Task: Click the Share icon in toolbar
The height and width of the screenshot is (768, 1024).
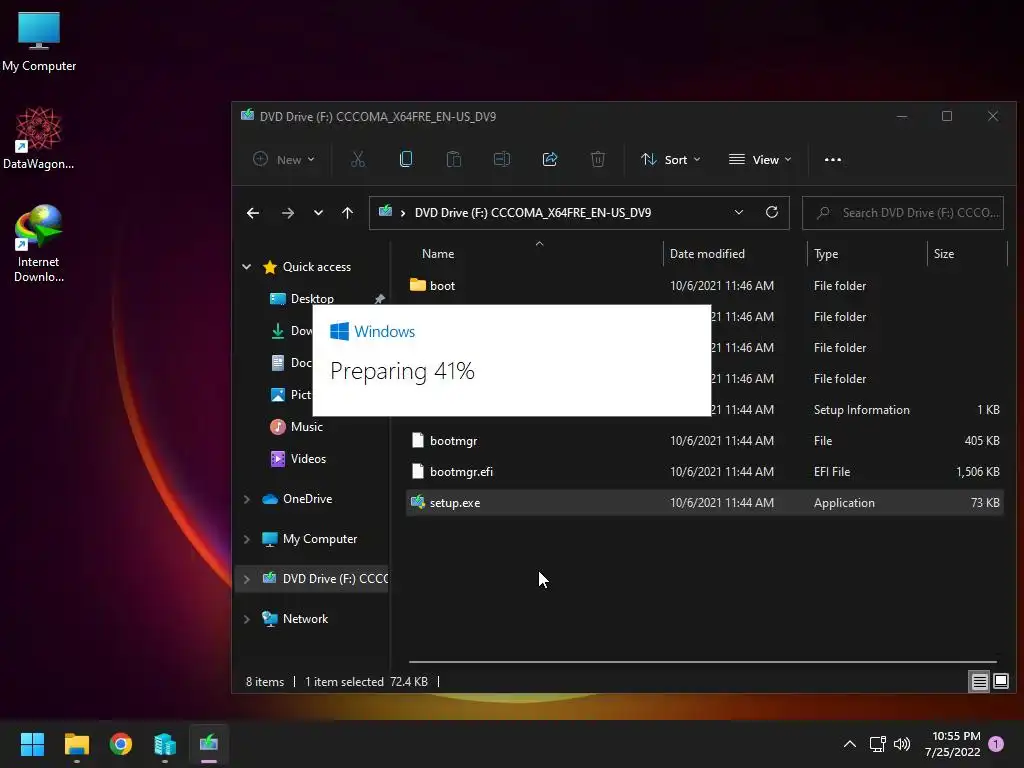Action: coord(550,159)
